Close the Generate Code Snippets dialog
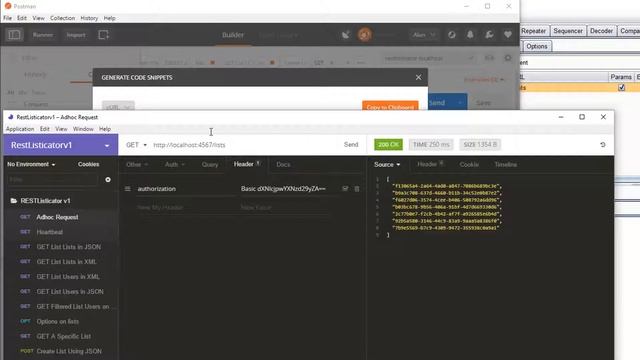 418,77
